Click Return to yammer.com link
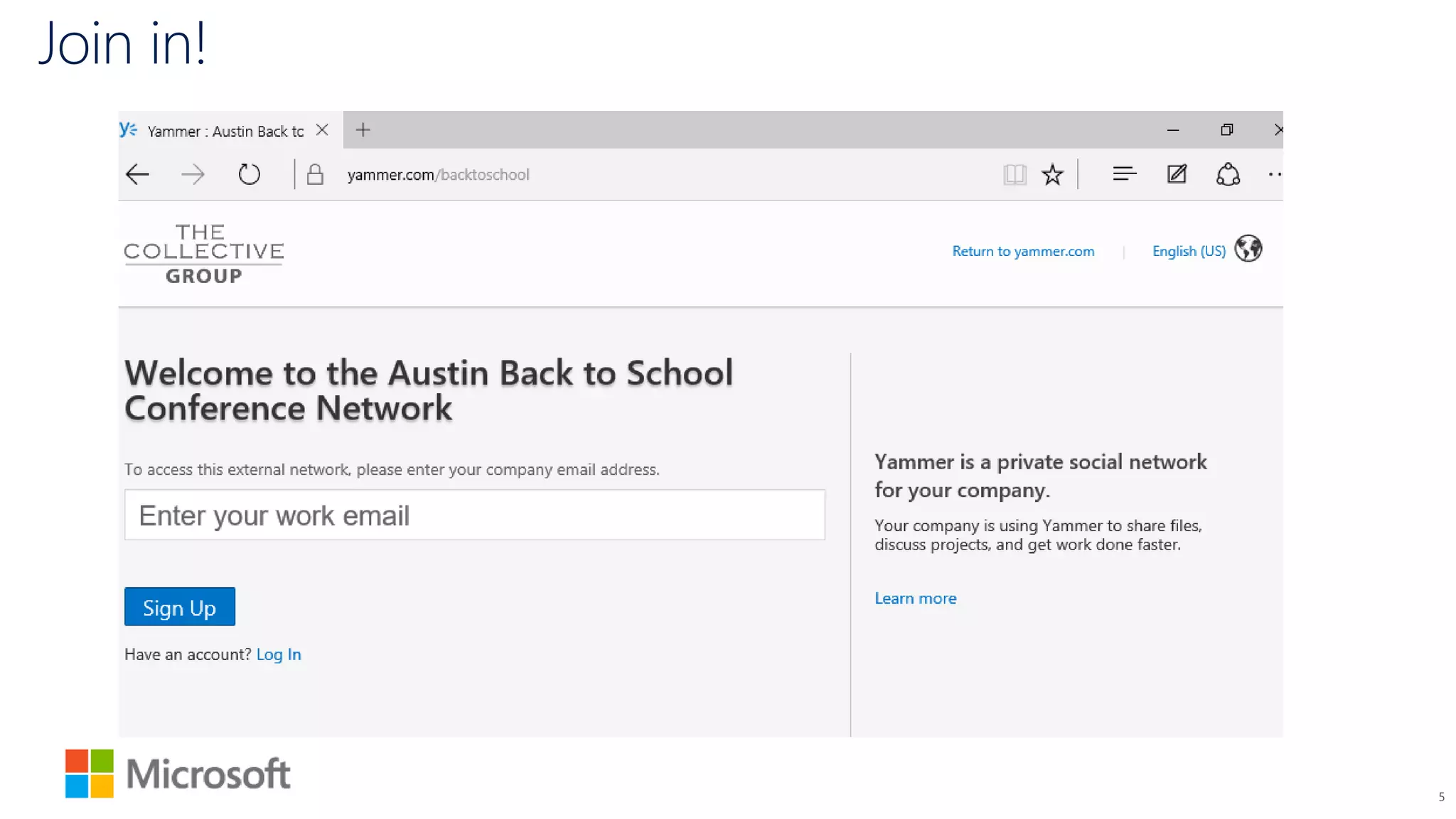 [x=1023, y=251]
